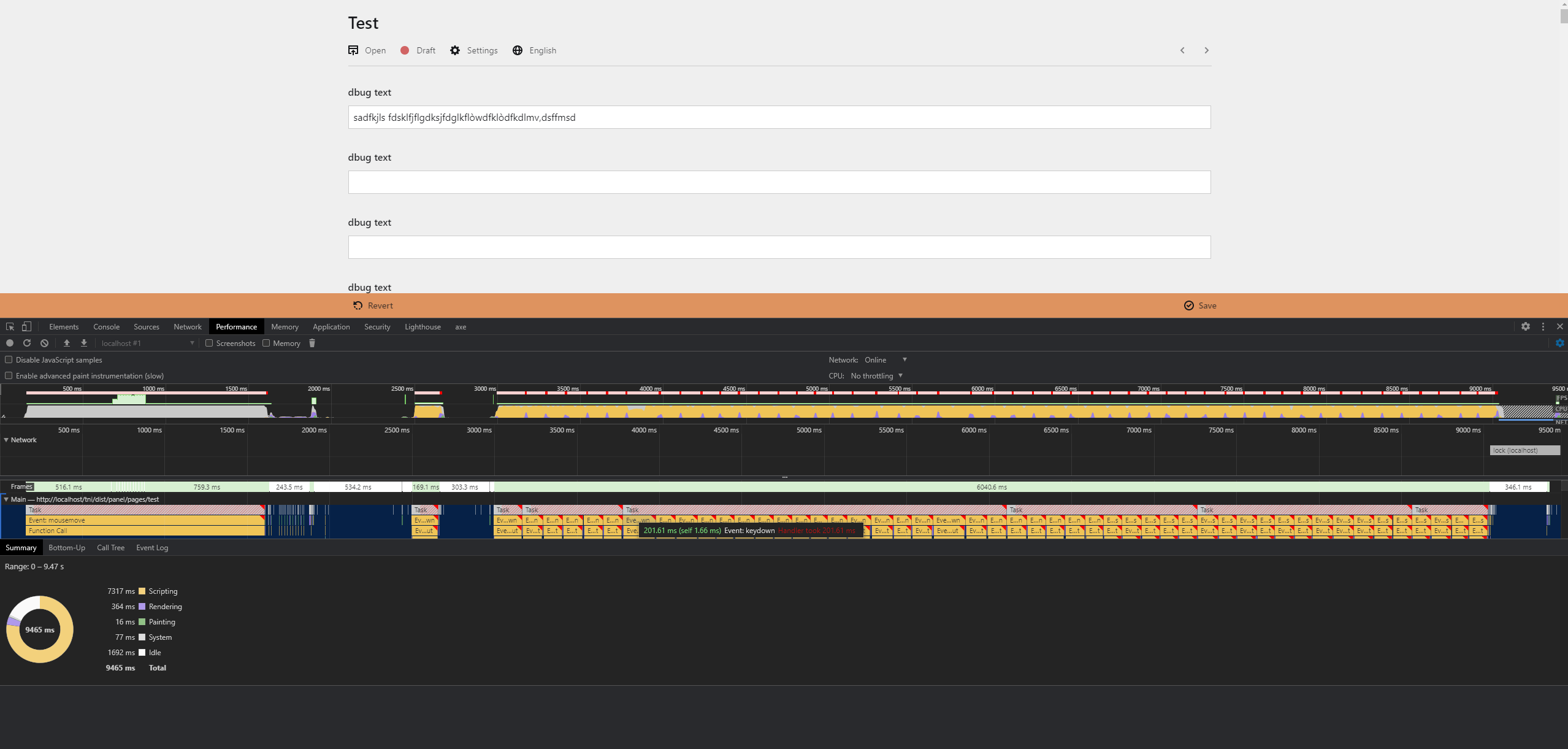1568x749 pixels.
Task: Delete recordings with the trash icon
Action: click(x=312, y=343)
